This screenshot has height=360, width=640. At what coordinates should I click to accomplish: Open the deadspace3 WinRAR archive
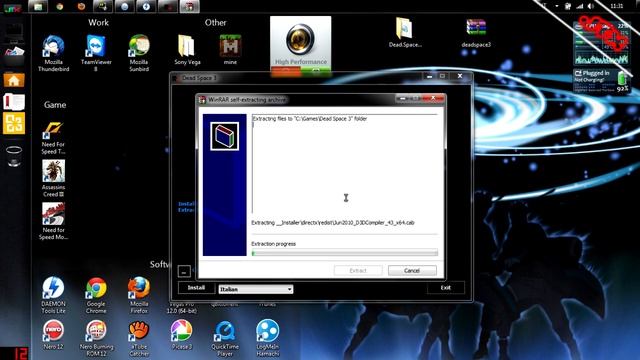[476, 33]
